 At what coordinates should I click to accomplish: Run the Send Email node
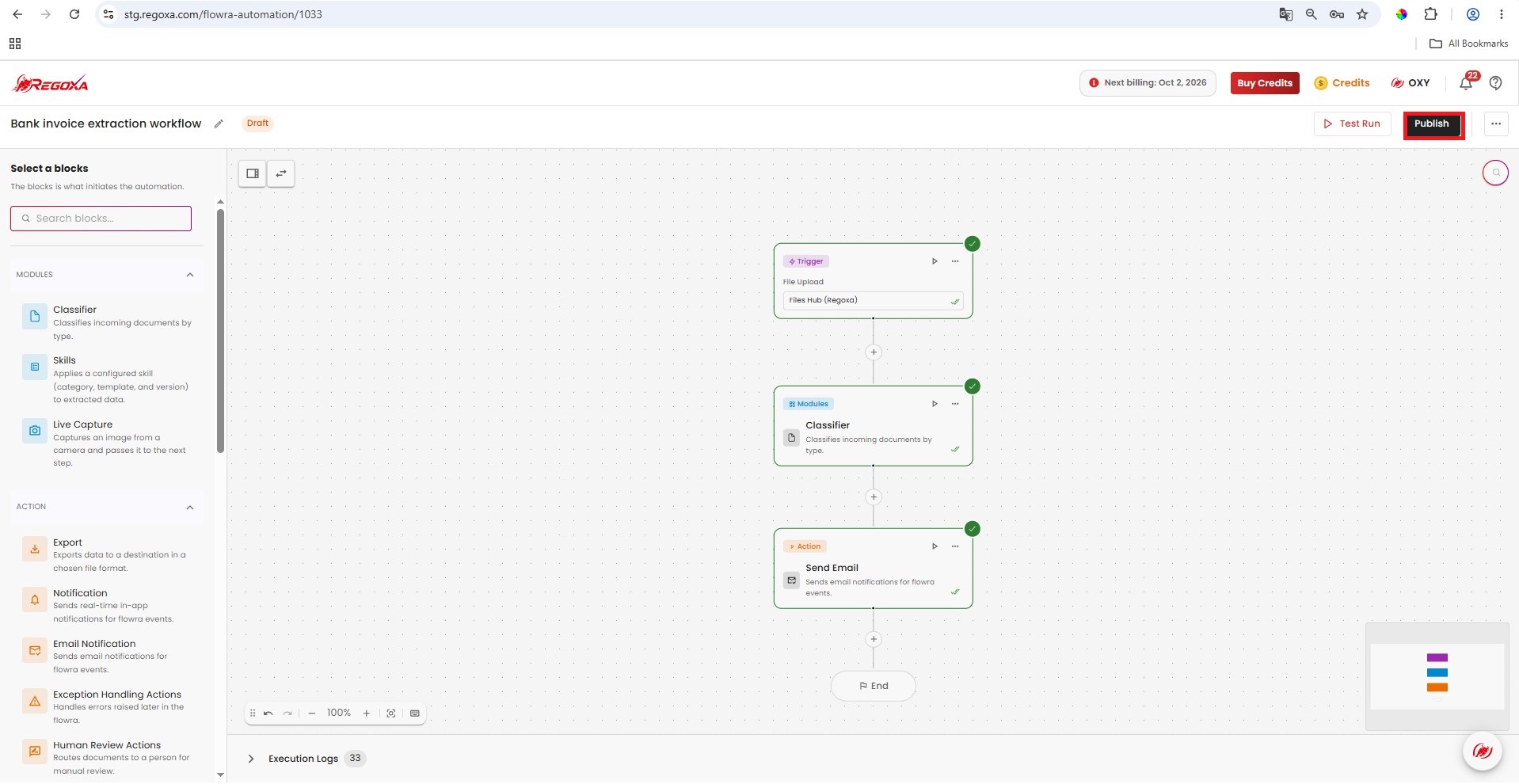(935, 546)
